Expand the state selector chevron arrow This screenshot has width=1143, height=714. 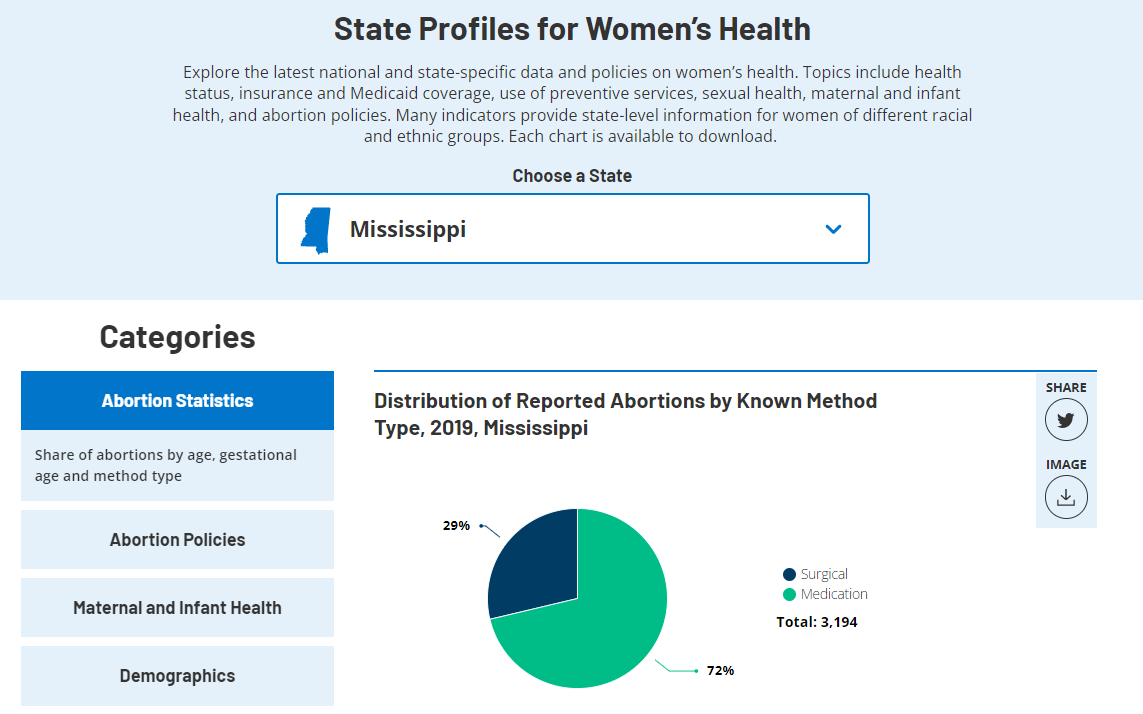click(833, 229)
